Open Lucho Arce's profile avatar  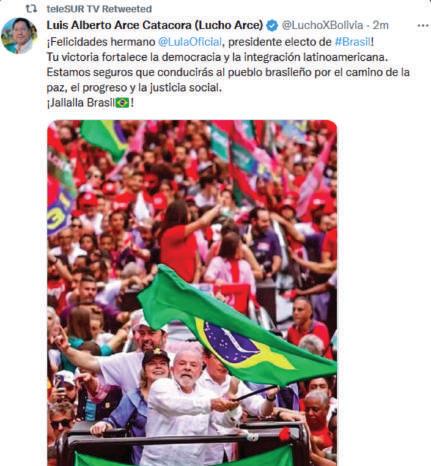pos(19,36)
